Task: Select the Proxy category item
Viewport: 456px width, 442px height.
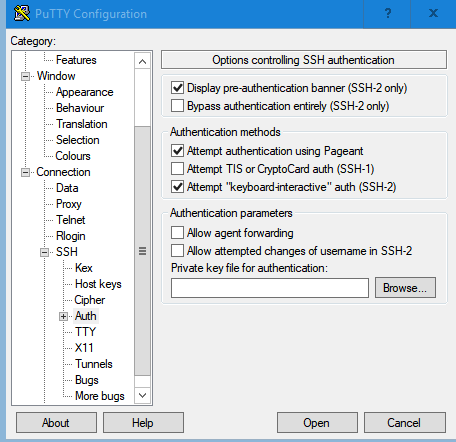Action: (x=69, y=204)
